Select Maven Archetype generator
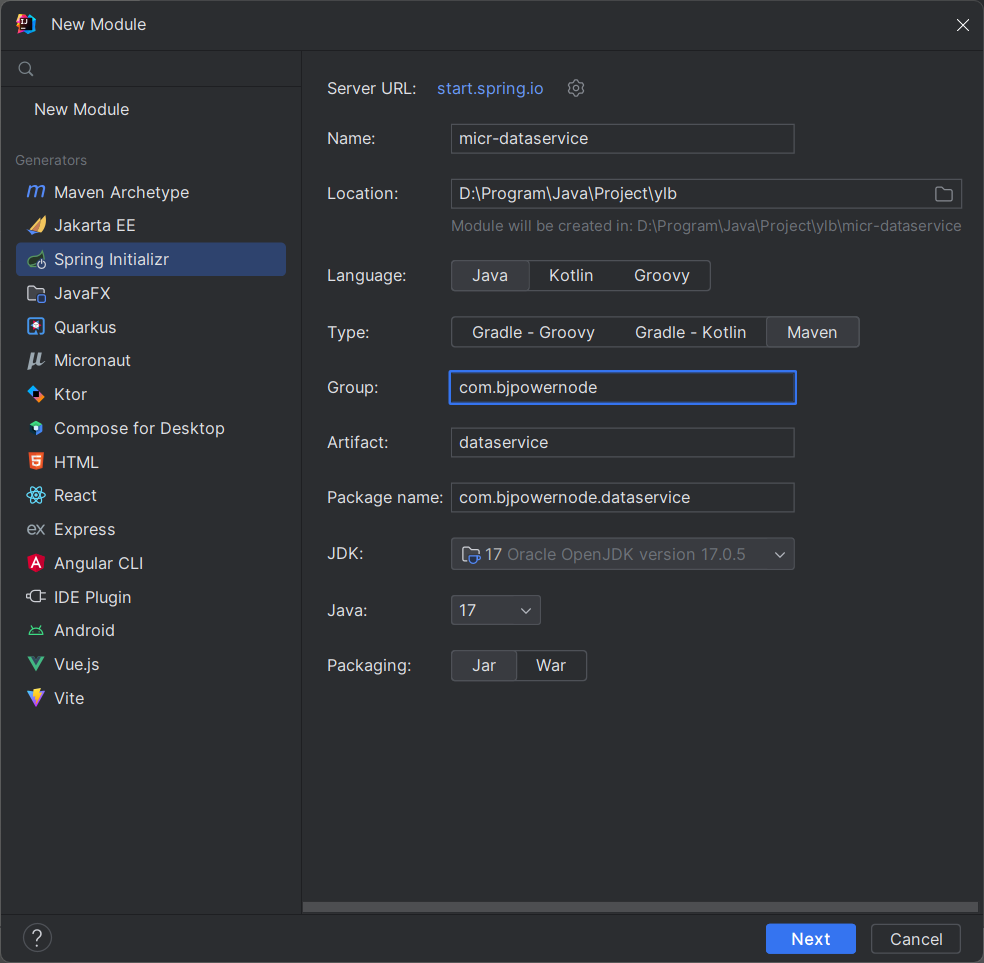The width and height of the screenshot is (984, 963). 151,192
